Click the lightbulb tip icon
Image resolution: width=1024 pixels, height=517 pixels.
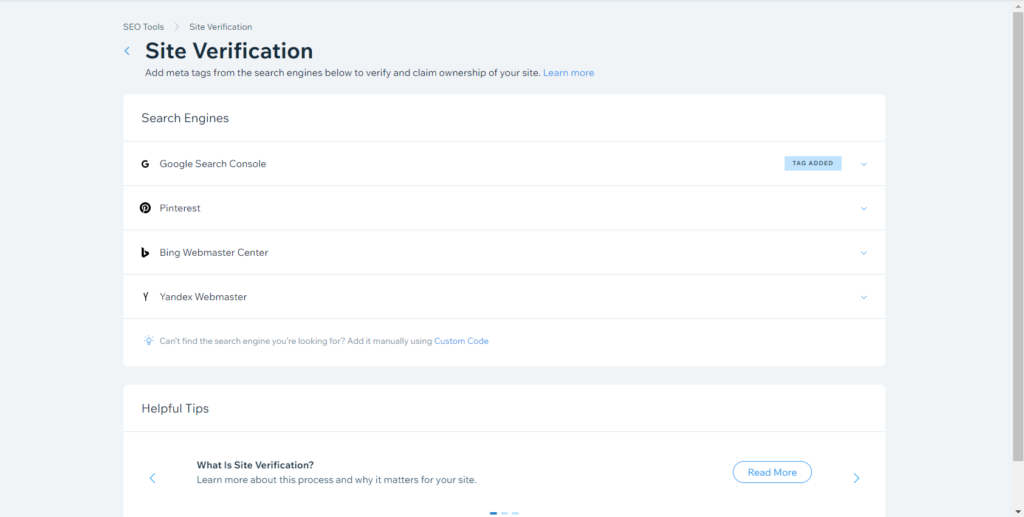149,340
